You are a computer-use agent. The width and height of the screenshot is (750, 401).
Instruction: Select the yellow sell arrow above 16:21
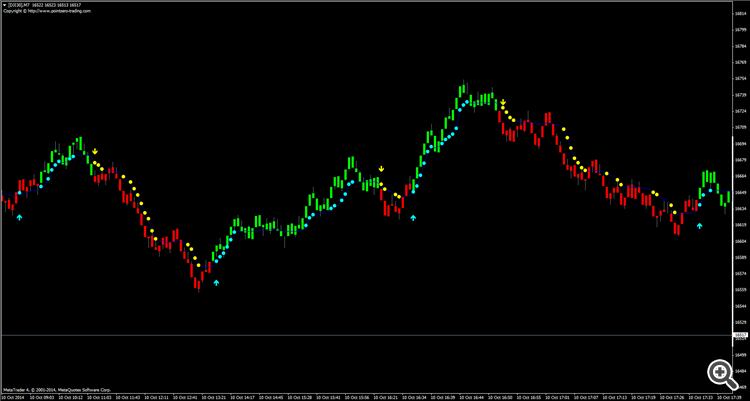point(381,168)
